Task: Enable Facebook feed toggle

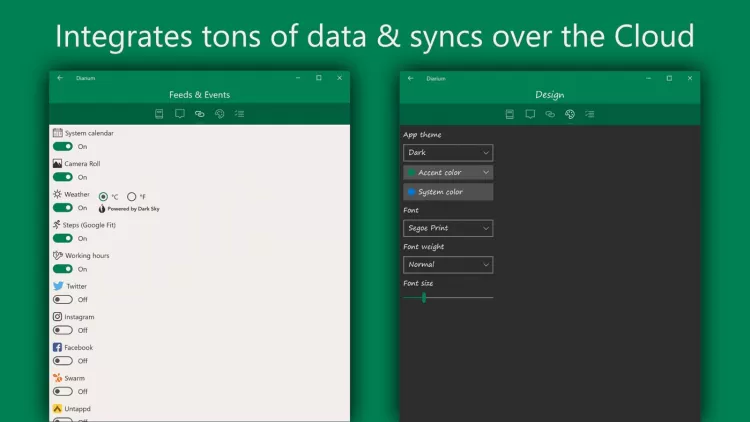Action: pyautogui.click(x=63, y=361)
